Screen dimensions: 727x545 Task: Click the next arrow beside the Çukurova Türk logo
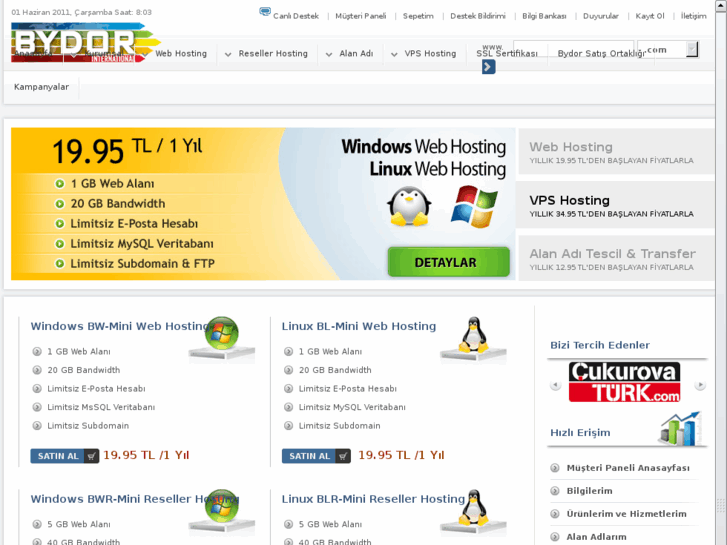click(700, 385)
